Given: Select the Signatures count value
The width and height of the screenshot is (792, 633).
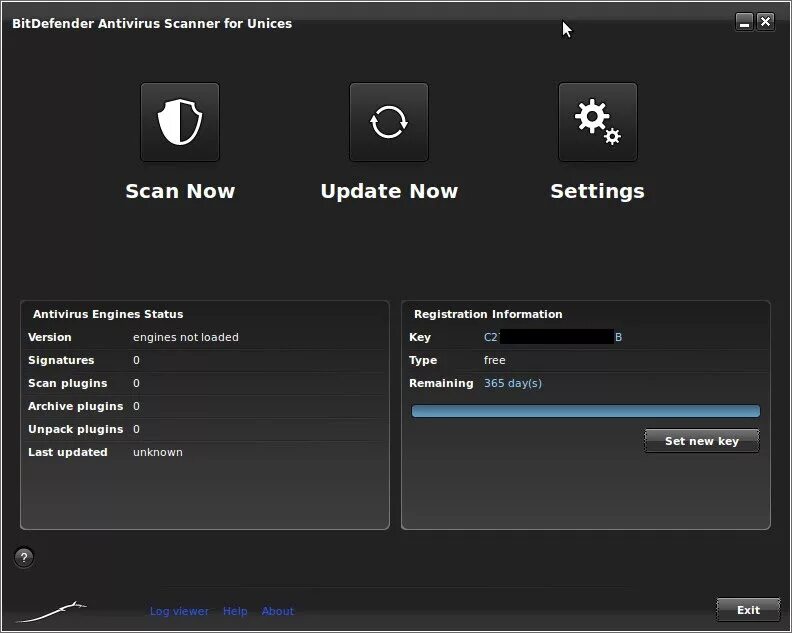Looking at the screenshot, I should [136, 360].
